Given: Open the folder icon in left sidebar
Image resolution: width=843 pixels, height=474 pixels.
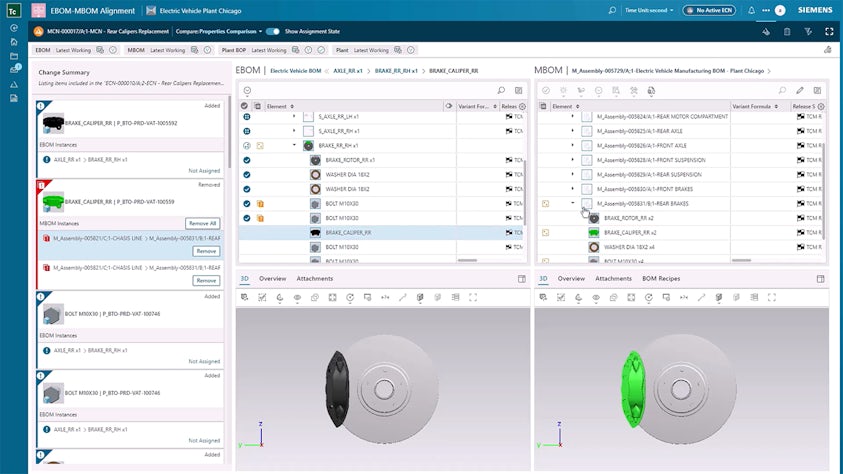Looking at the screenshot, I should coord(14,56).
